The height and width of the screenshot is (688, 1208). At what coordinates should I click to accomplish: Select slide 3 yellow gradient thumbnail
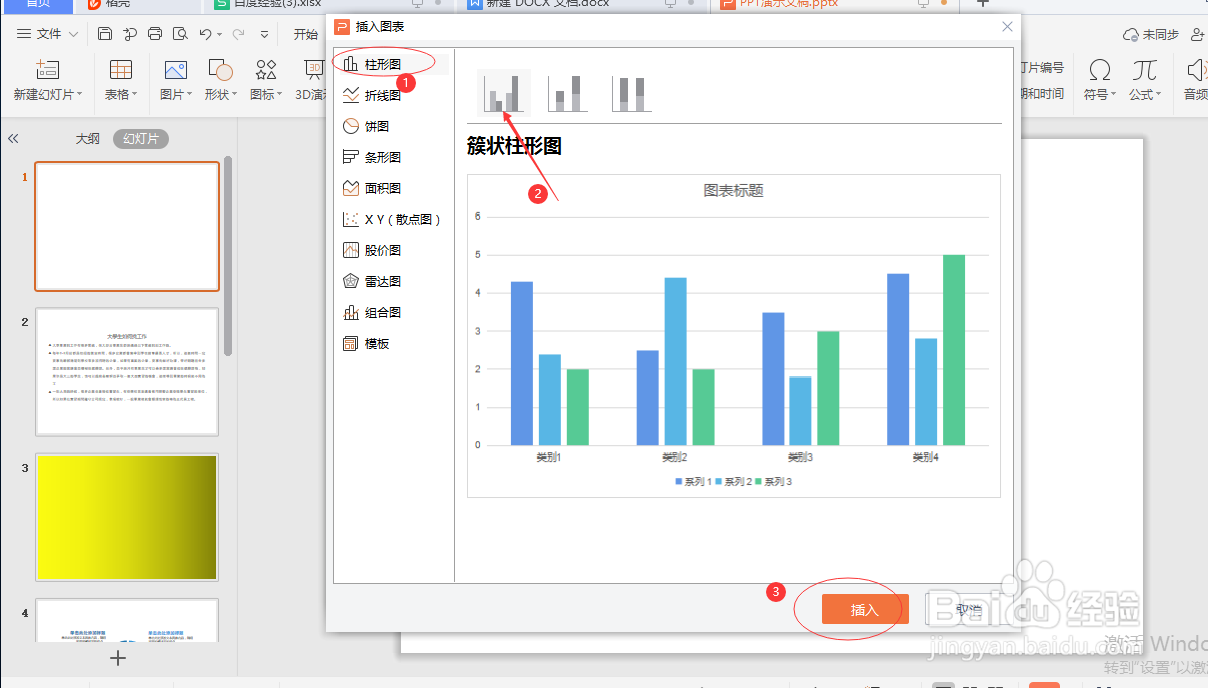pyautogui.click(x=127, y=518)
